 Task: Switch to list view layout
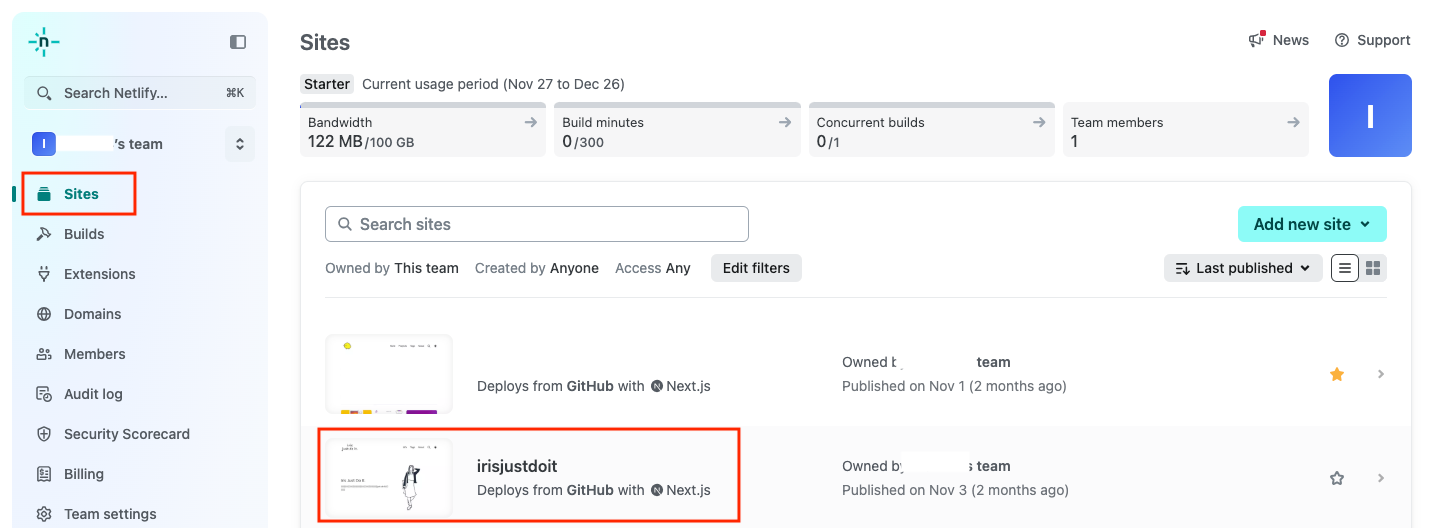1345,268
